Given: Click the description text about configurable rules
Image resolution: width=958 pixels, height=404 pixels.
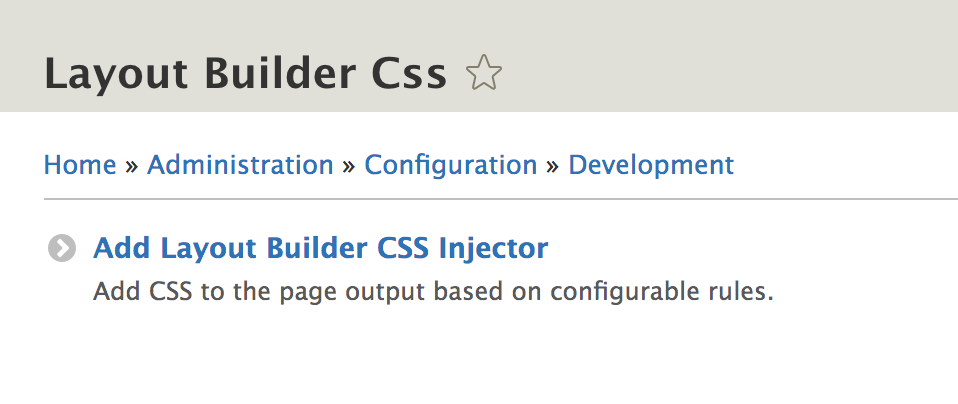Looking at the screenshot, I should click(x=433, y=292).
